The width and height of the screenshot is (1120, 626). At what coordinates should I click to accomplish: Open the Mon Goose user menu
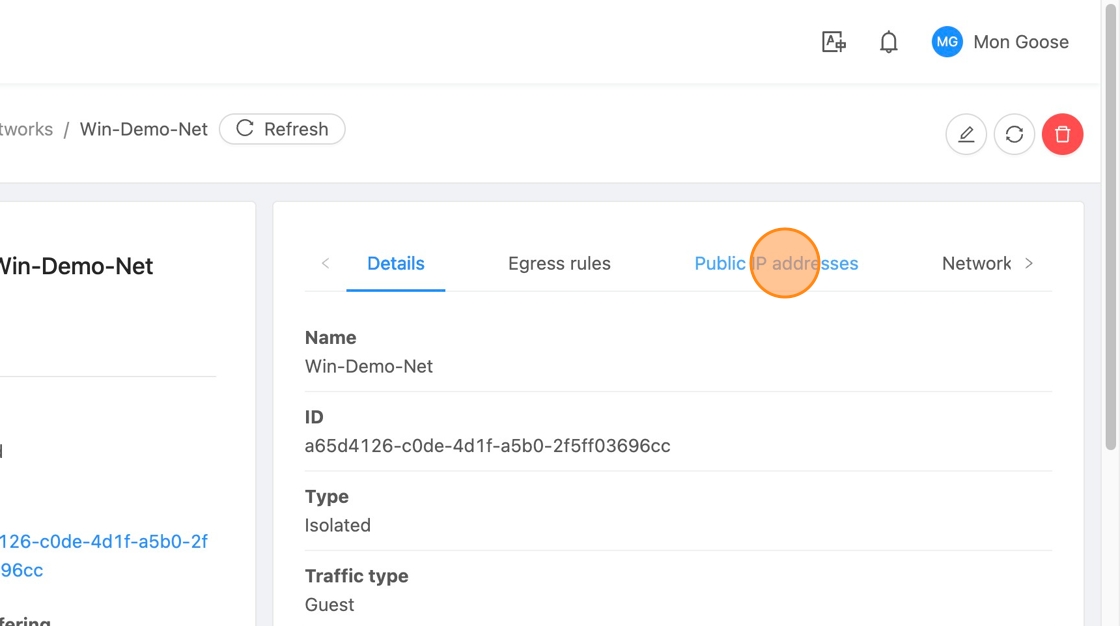pos(1020,42)
